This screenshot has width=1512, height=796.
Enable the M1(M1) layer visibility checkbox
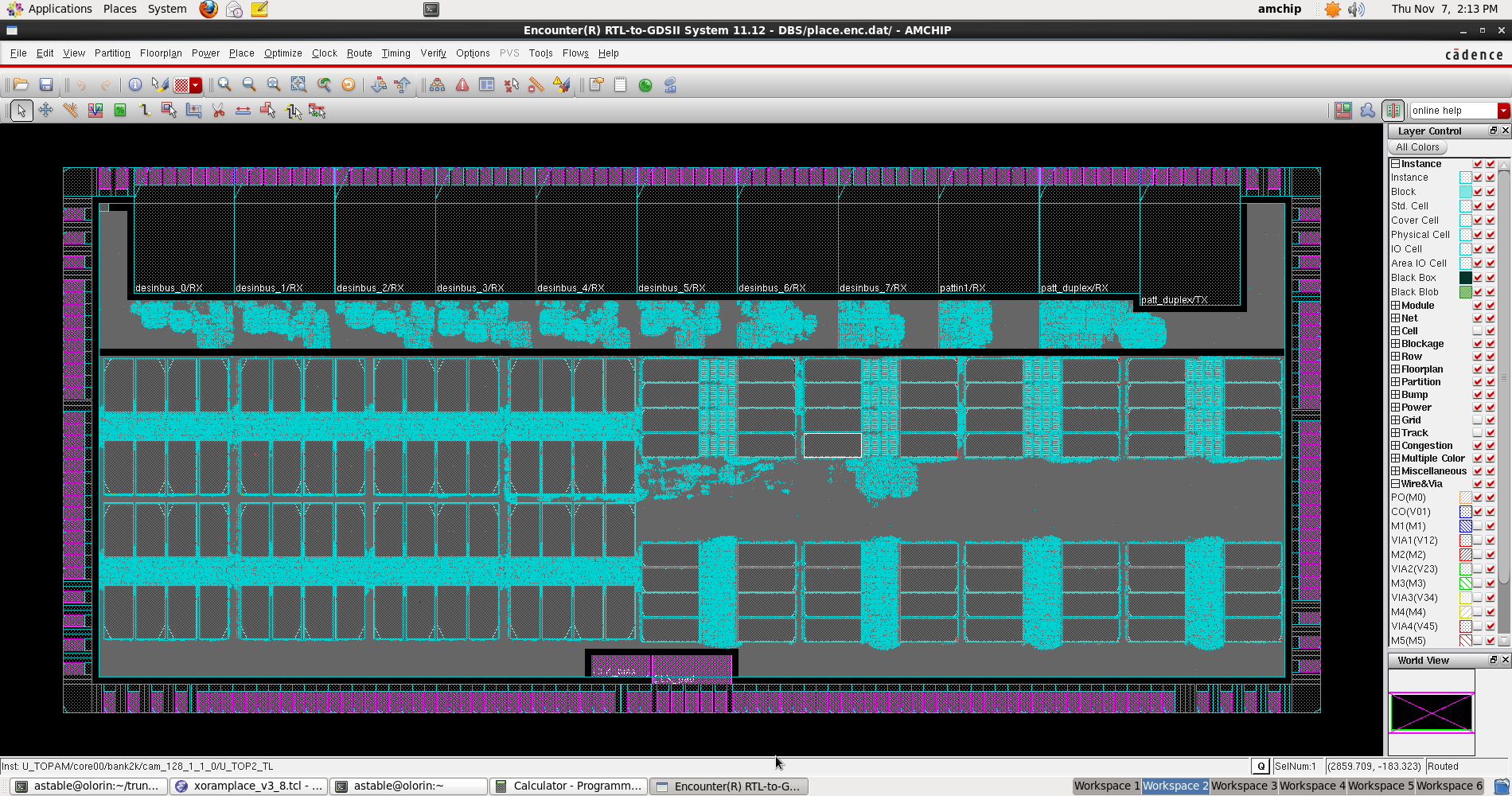click(1478, 526)
